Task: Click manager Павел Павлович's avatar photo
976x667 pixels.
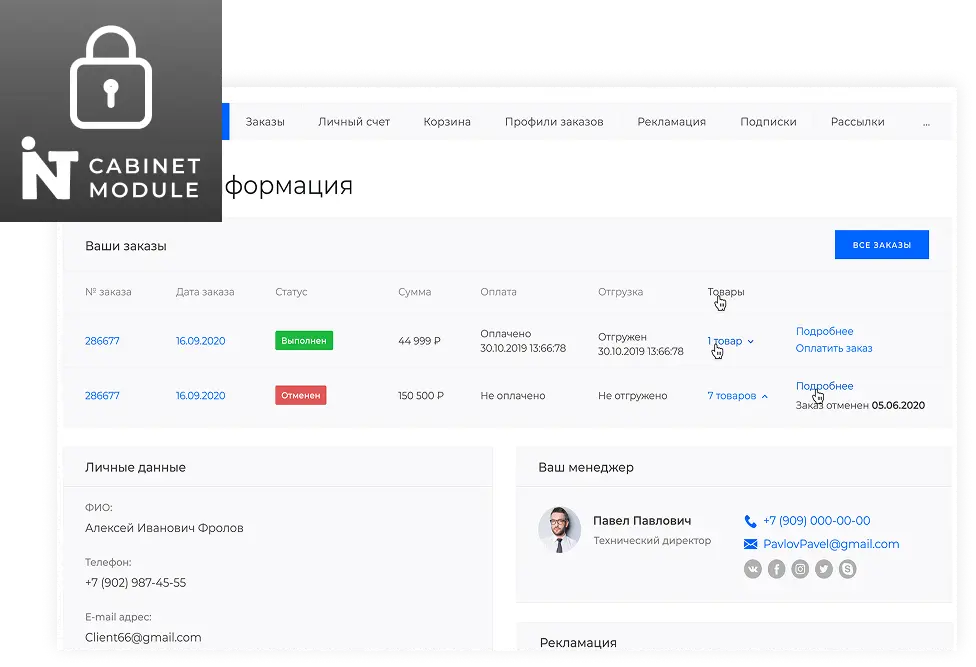Action: (x=559, y=529)
